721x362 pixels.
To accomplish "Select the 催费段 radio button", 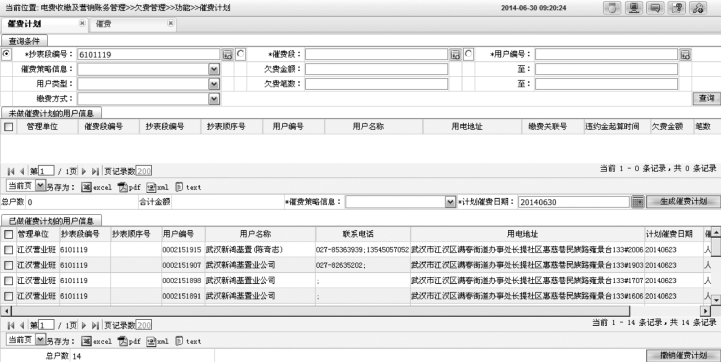I will click(x=240, y=54).
